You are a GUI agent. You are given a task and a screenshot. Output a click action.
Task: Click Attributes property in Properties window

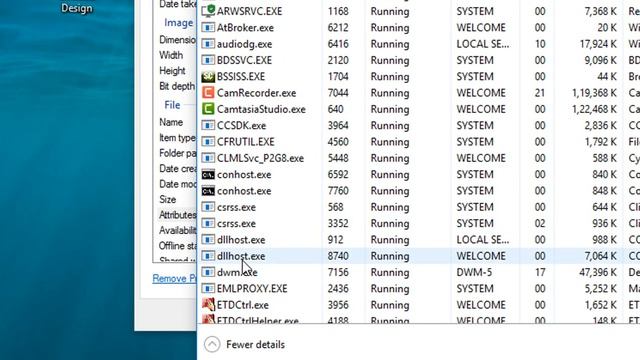tap(178, 215)
